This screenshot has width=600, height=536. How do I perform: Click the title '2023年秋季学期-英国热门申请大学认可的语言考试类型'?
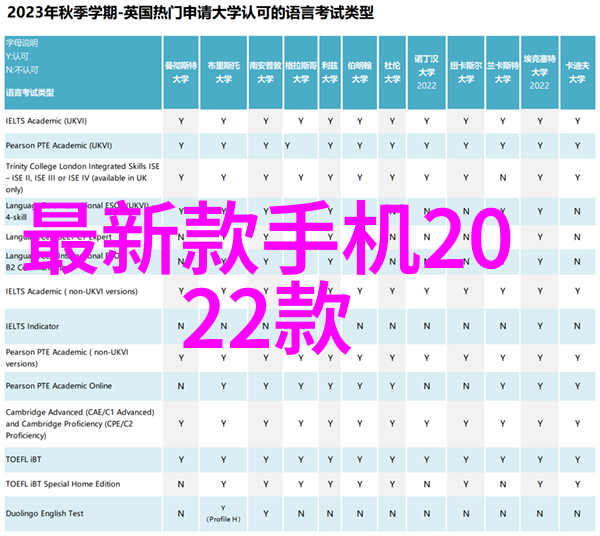pos(190,14)
